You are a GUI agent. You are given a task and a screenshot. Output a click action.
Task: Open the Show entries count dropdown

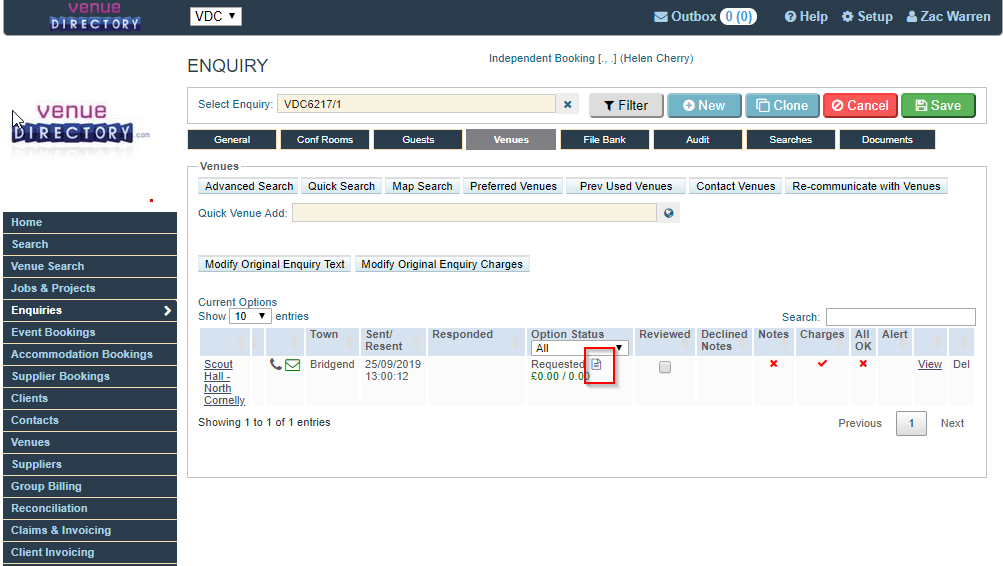coord(250,316)
